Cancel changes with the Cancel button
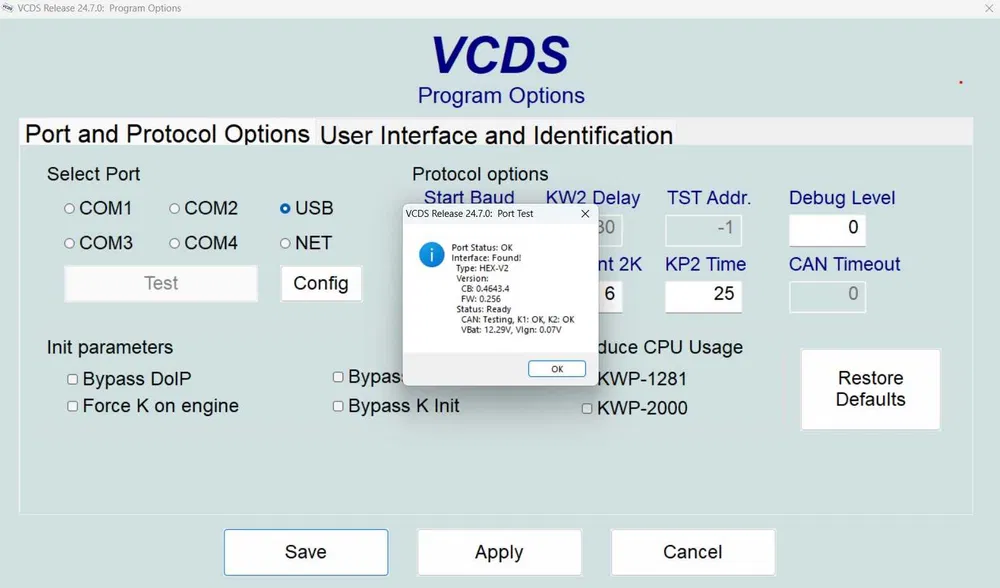 (x=692, y=552)
